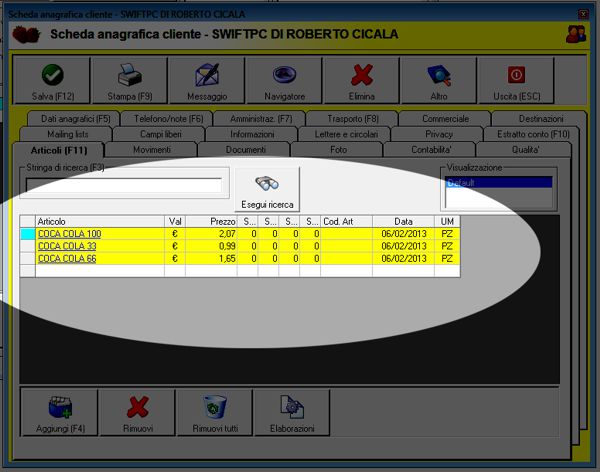Click the Stampa (F9) printer button
600x472 pixels.
(x=130, y=80)
